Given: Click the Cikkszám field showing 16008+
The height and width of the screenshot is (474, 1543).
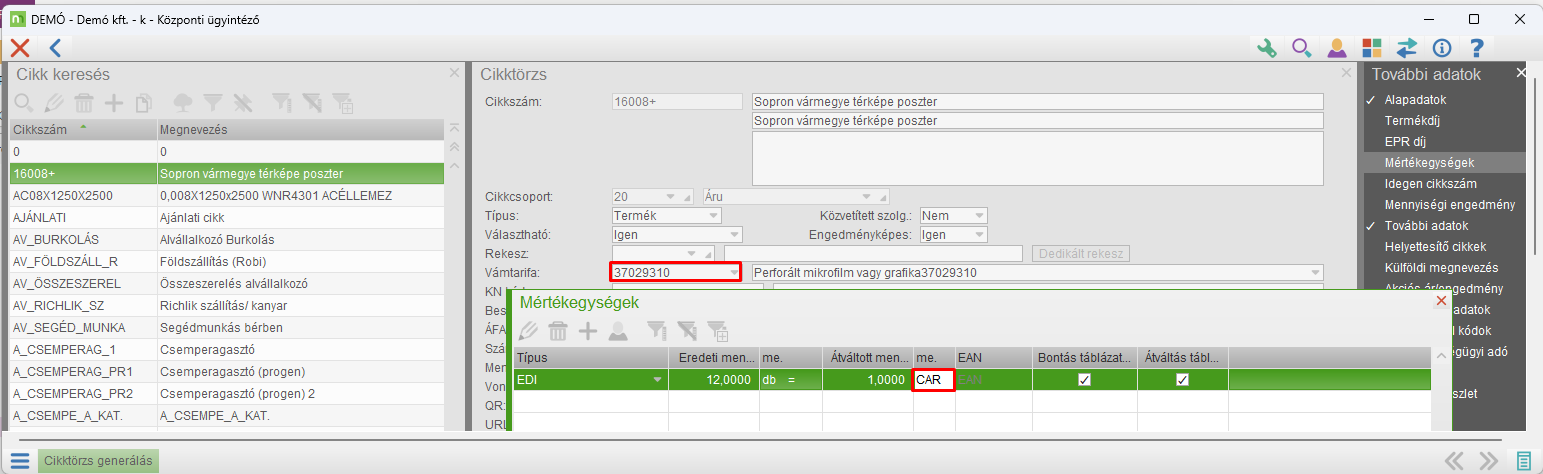Looking at the screenshot, I should pyautogui.click(x=676, y=102).
